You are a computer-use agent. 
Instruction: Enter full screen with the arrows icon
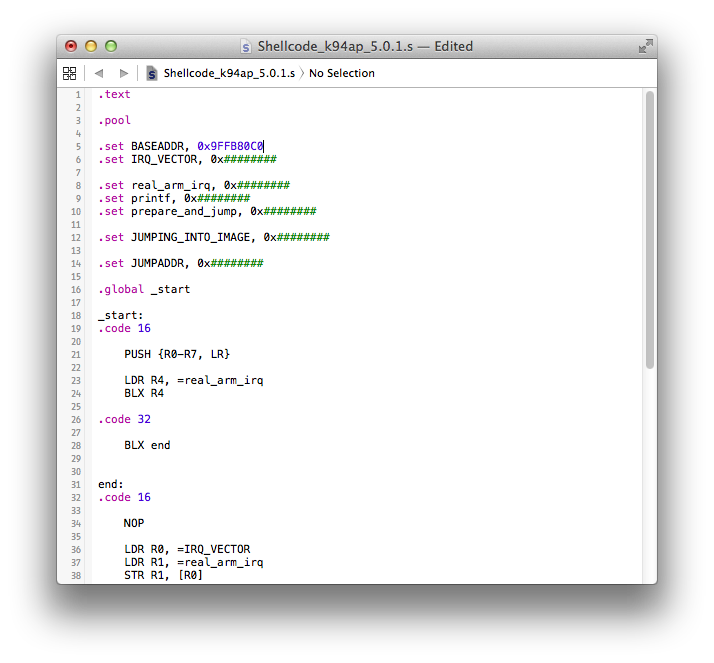coord(645,46)
